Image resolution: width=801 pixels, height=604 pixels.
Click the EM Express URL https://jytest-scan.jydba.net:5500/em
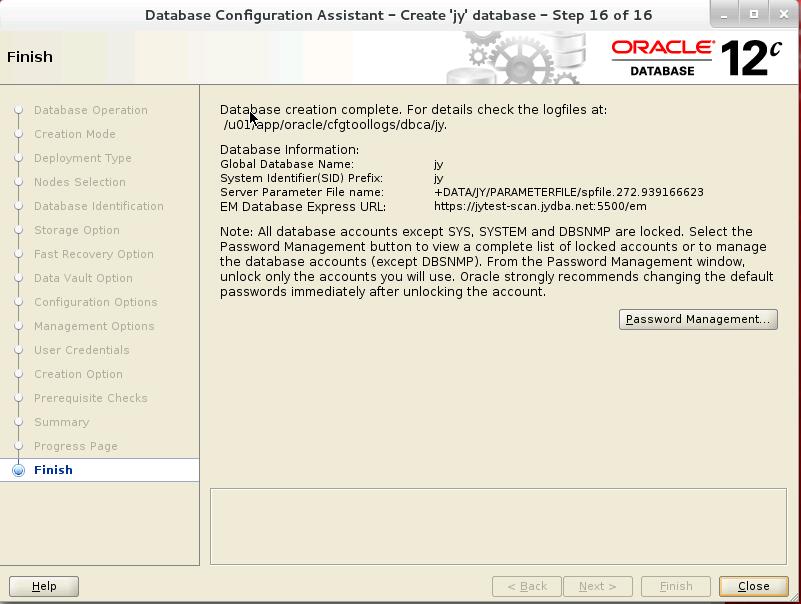pyautogui.click(x=540, y=206)
